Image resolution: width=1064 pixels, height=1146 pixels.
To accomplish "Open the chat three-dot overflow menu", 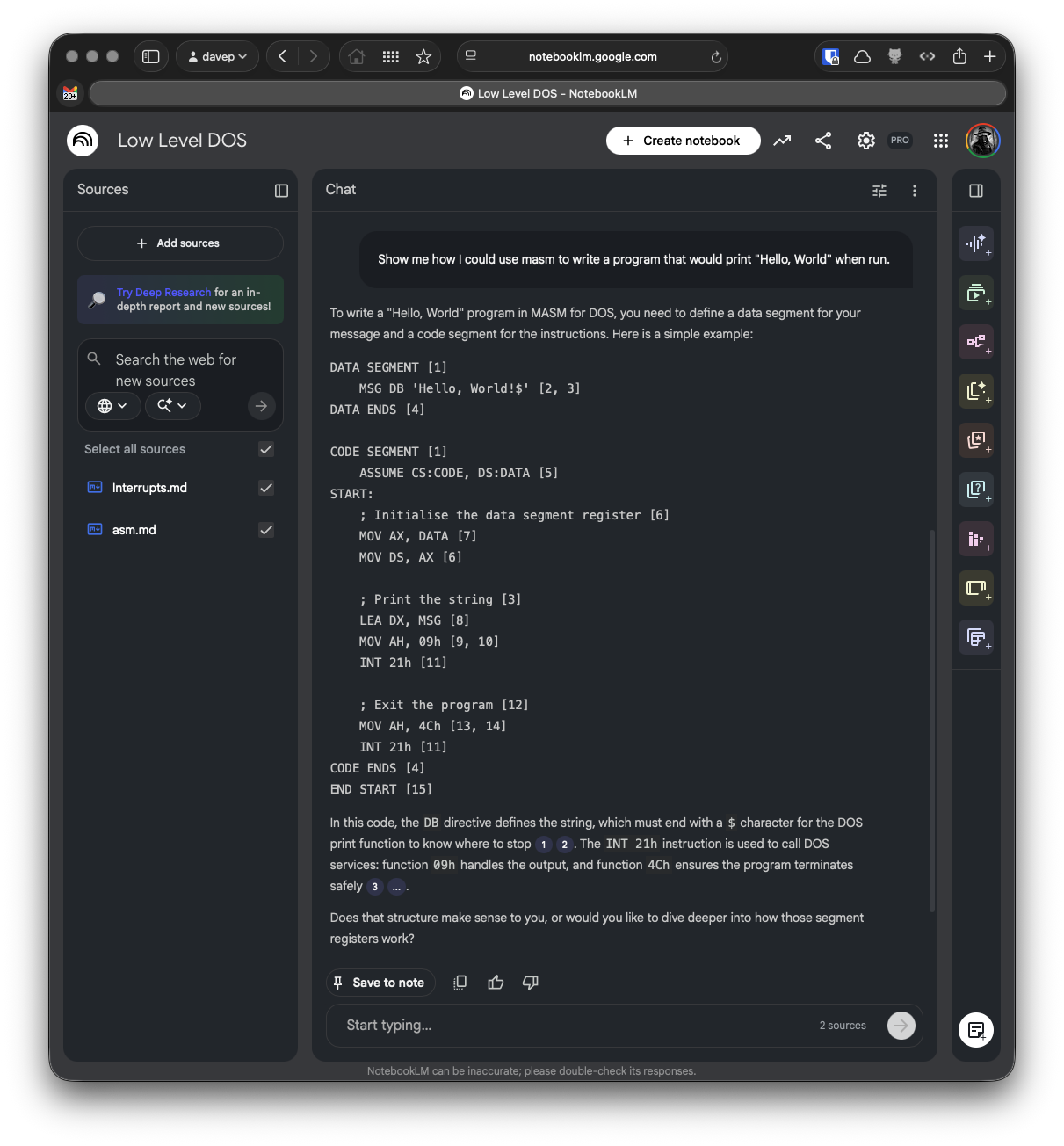I will click(x=914, y=190).
